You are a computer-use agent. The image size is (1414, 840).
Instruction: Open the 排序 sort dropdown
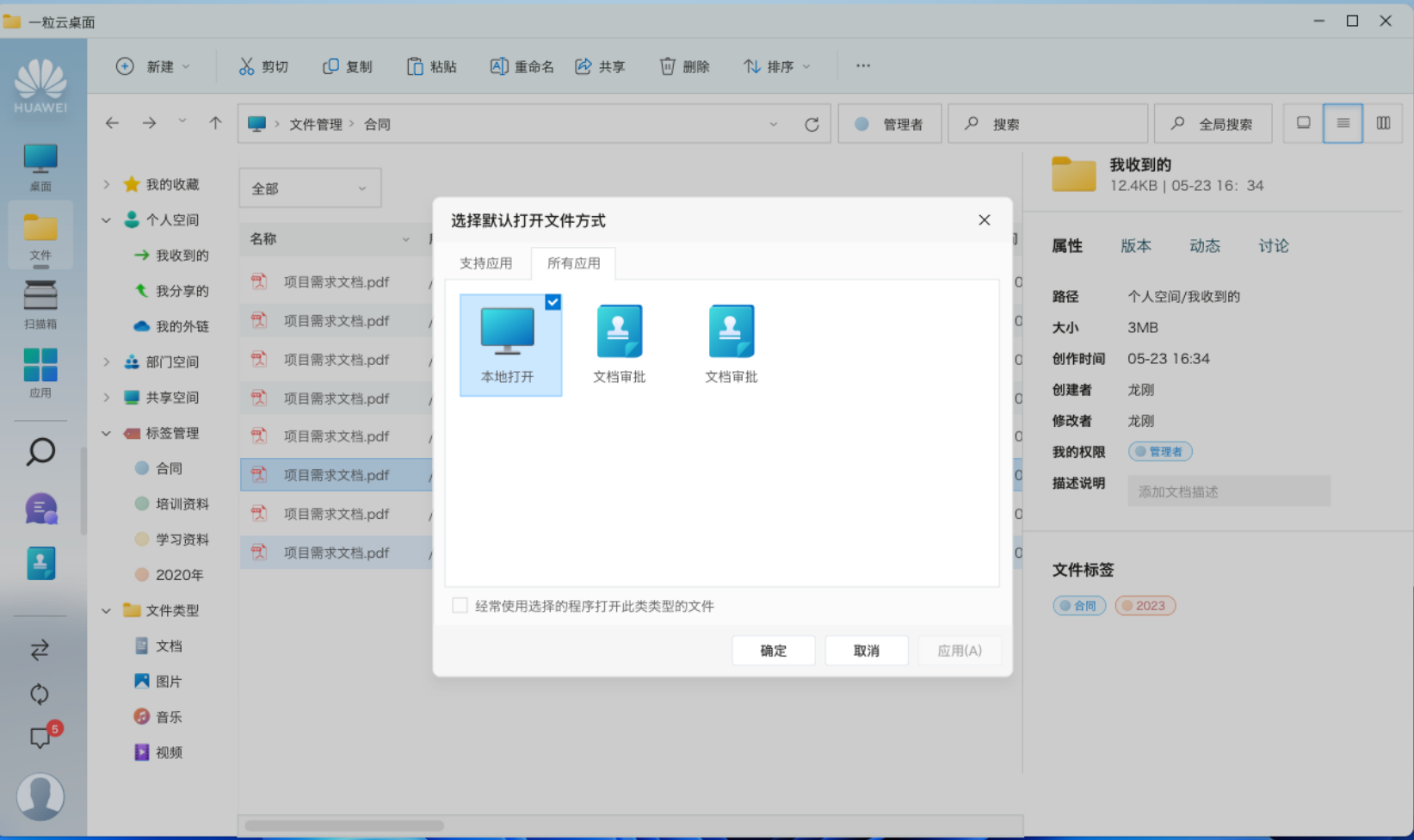777,66
